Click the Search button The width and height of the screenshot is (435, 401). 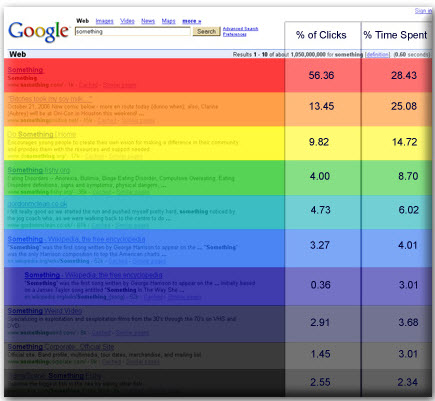tap(206, 31)
